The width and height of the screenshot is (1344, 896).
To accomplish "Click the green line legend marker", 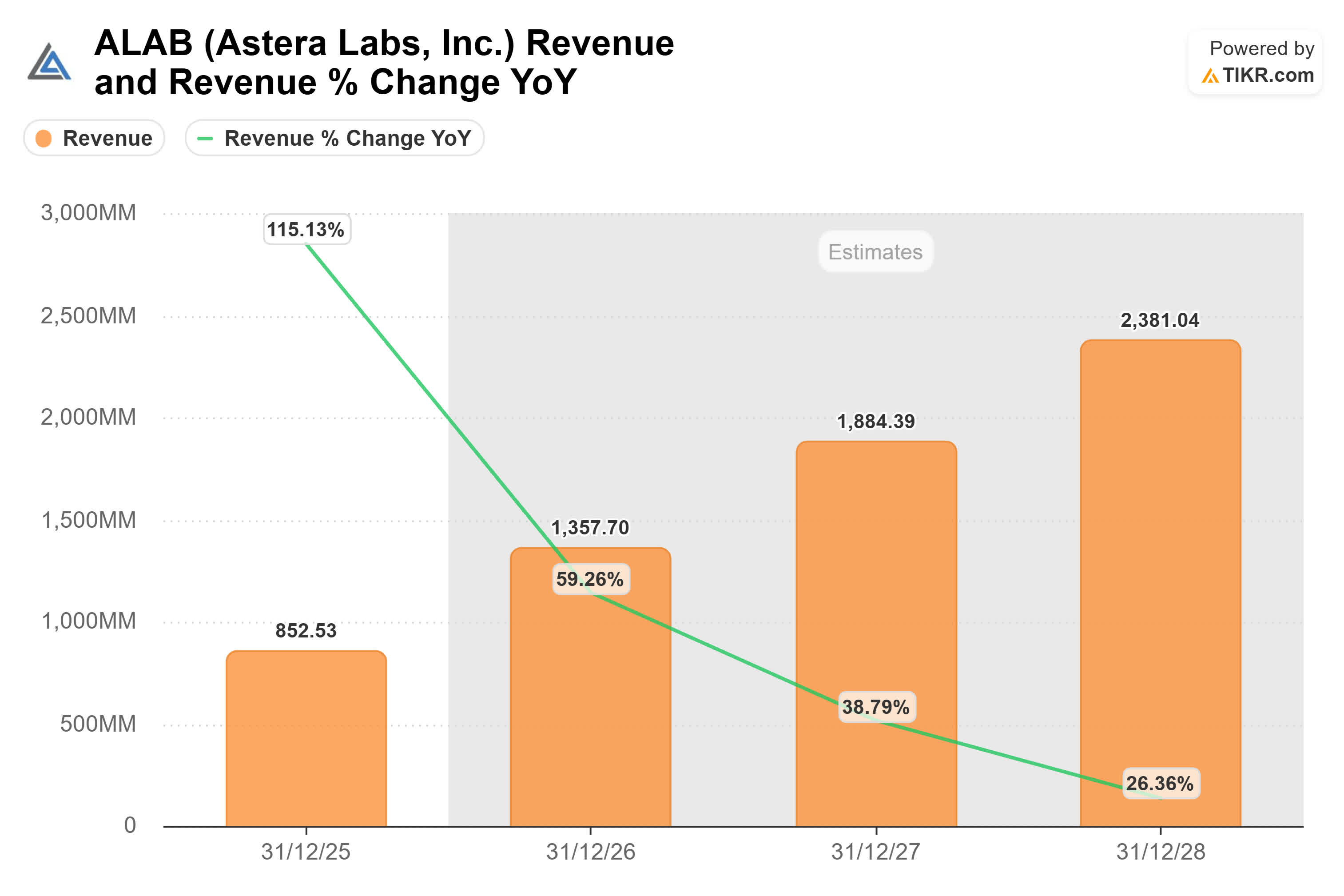I will tap(204, 138).
